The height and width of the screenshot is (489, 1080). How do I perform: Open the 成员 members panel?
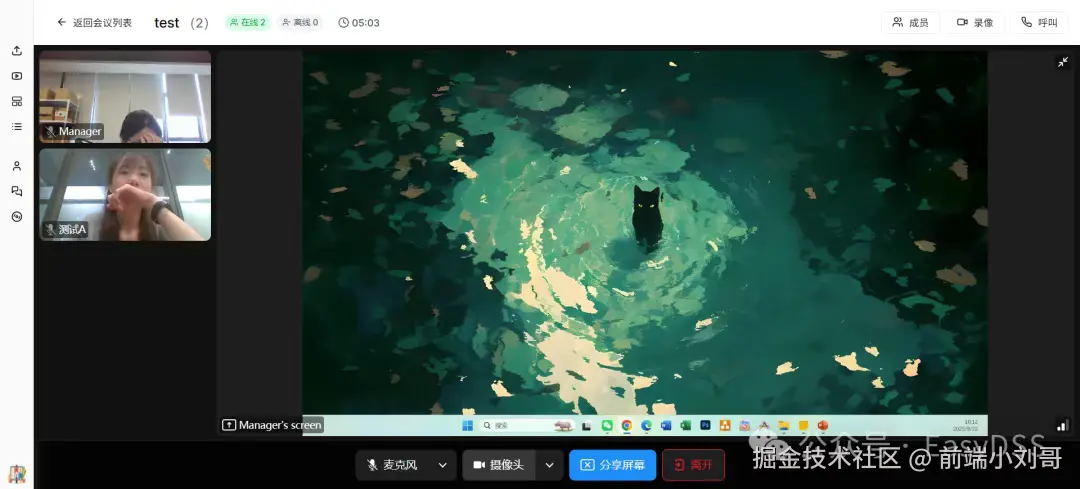tap(910, 23)
